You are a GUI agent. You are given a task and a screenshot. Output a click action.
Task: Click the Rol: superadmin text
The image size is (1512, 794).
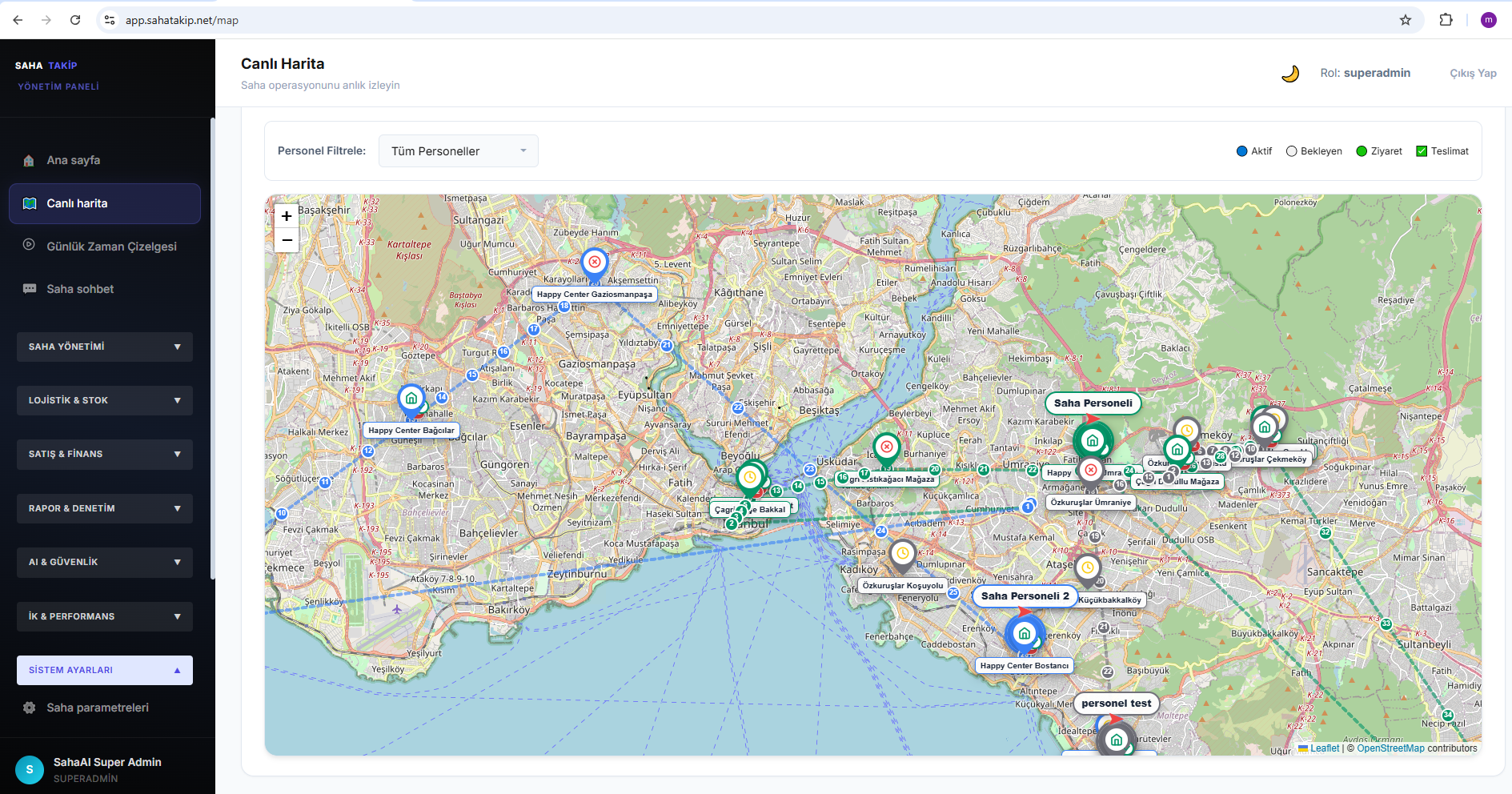1366,73
